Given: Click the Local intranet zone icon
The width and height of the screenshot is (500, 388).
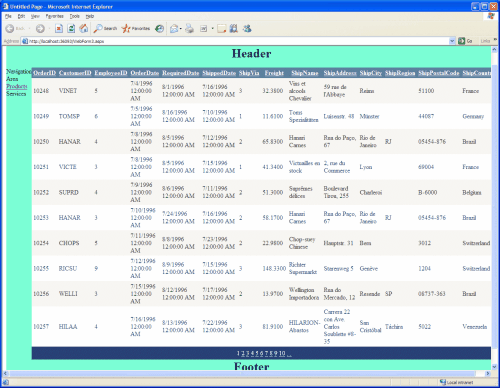Looking at the screenshot, I should coord(443,382).
